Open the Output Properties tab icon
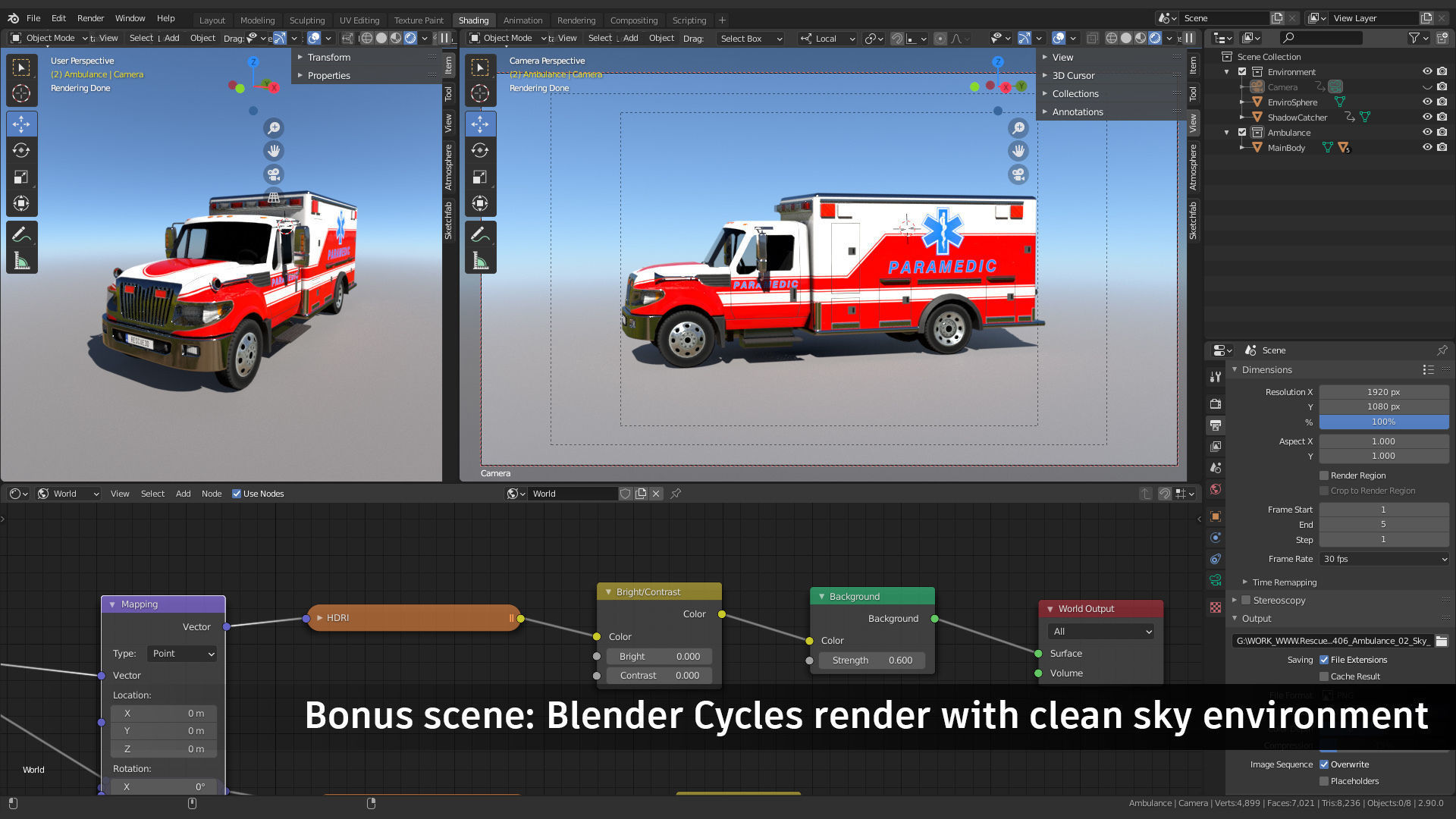This screenshot has width=1456, height=819. [1216, 425]
